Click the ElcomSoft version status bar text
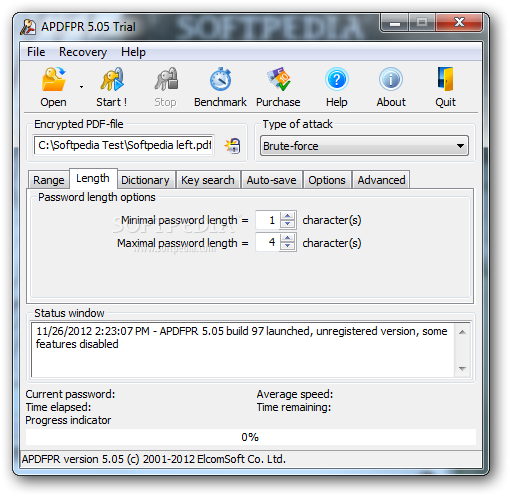This screenshot has width=510, height=496. coord(154,459)
